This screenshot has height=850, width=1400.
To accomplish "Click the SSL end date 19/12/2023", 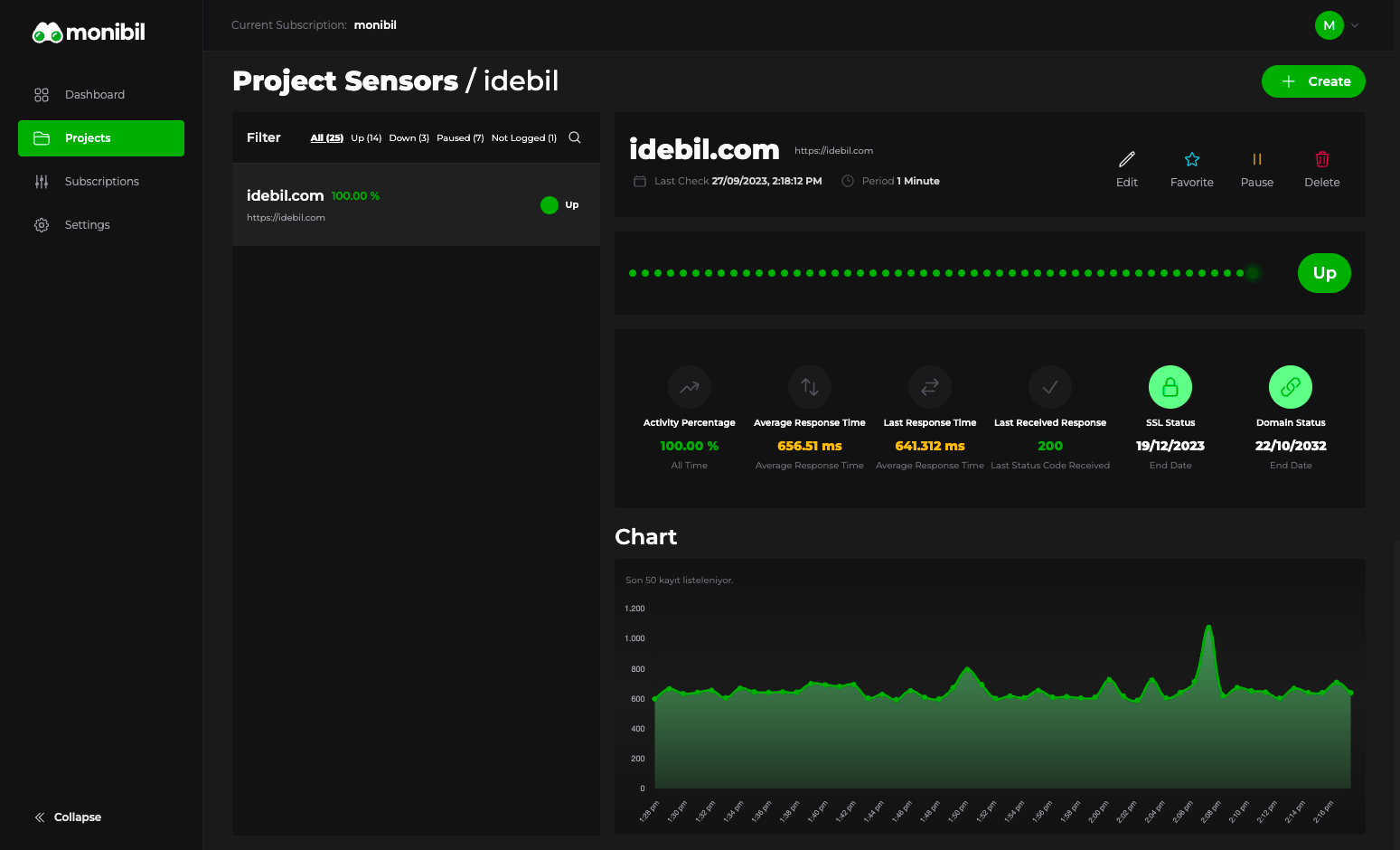I will [x=1170, y=446].
